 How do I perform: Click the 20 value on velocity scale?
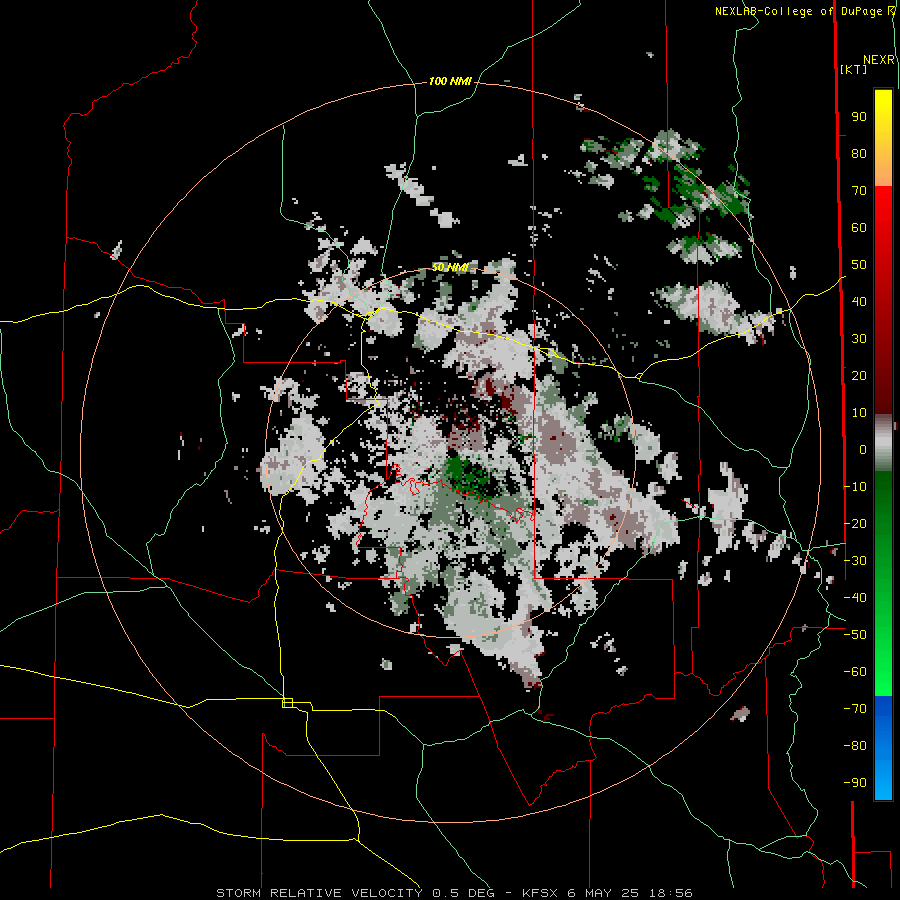pyautogui.click(x=859, y=376)
